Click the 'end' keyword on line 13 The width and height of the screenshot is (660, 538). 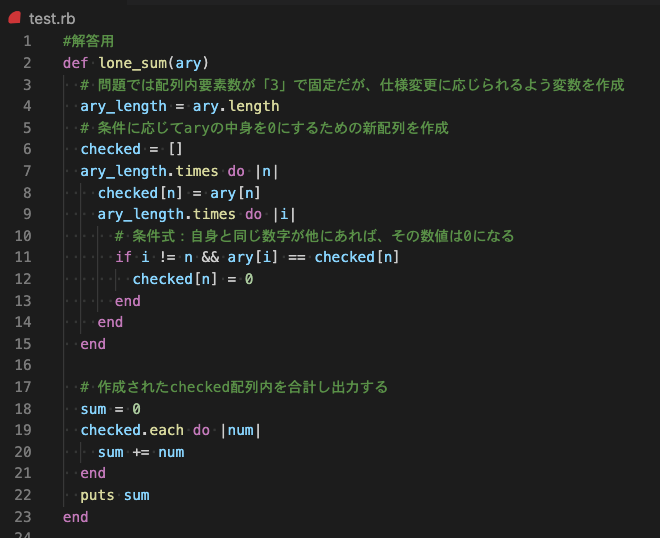128,301
